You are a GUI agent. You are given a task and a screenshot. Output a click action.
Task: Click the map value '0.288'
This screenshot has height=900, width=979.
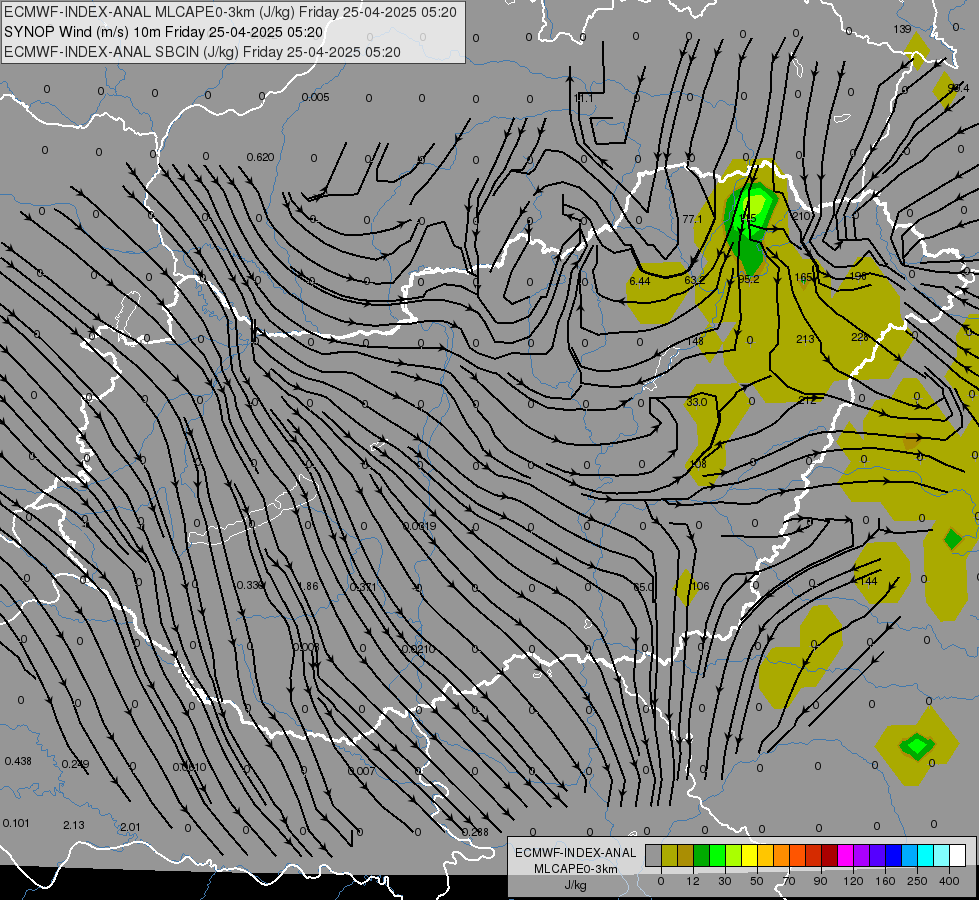point(475,832)
